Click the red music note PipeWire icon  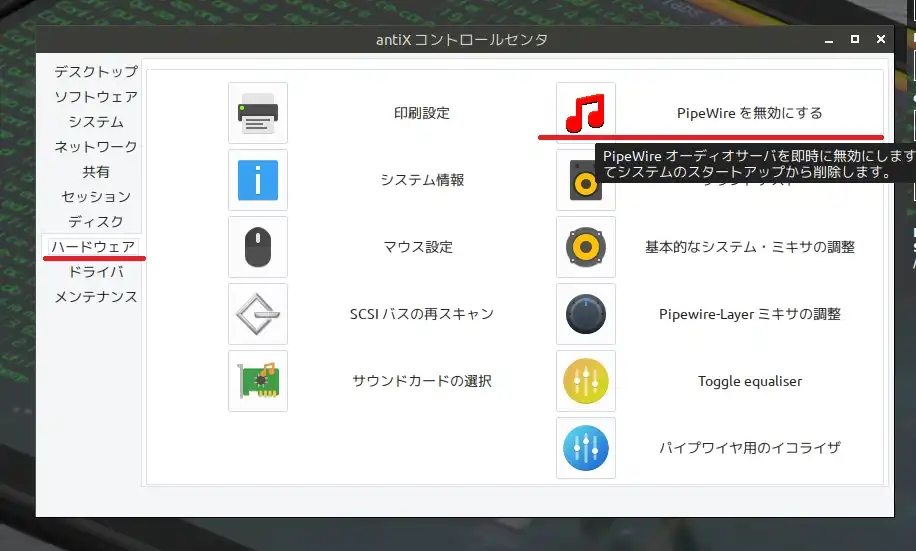[x=585, y=113]
